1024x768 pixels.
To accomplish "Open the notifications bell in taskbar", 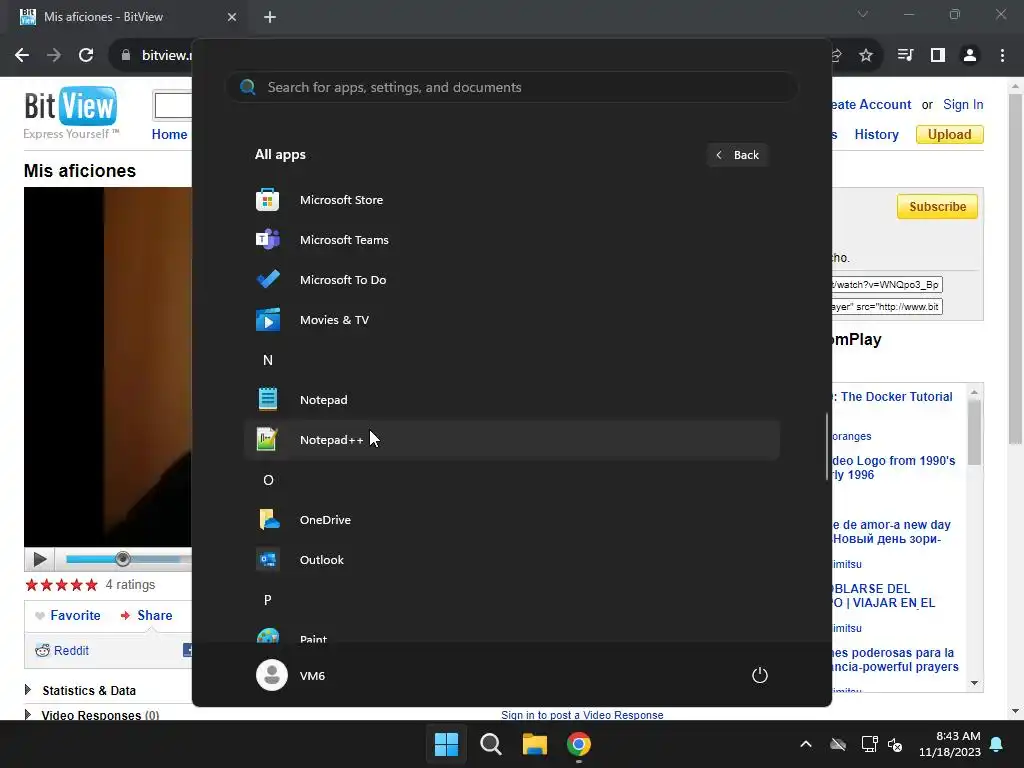I will 997,744.
